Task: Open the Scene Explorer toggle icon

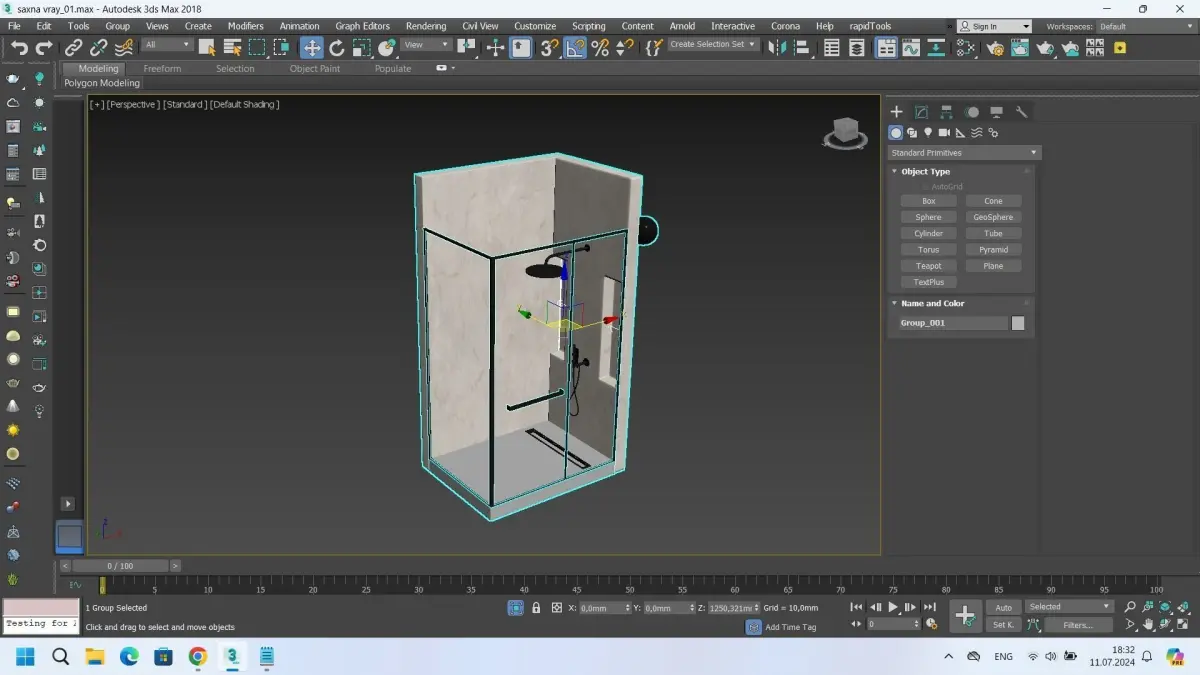Action: (x=832, y=47)
